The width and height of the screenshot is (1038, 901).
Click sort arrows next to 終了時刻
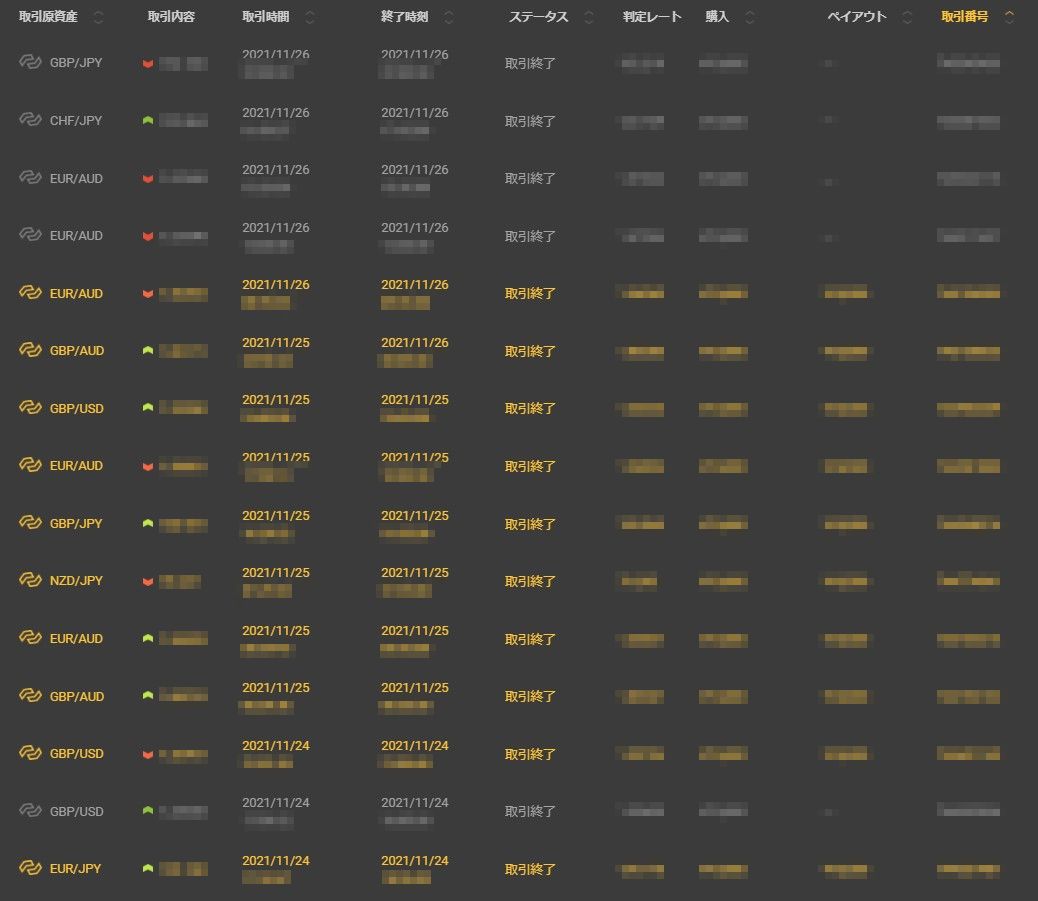pyautogui.click(x=448, y=17)
